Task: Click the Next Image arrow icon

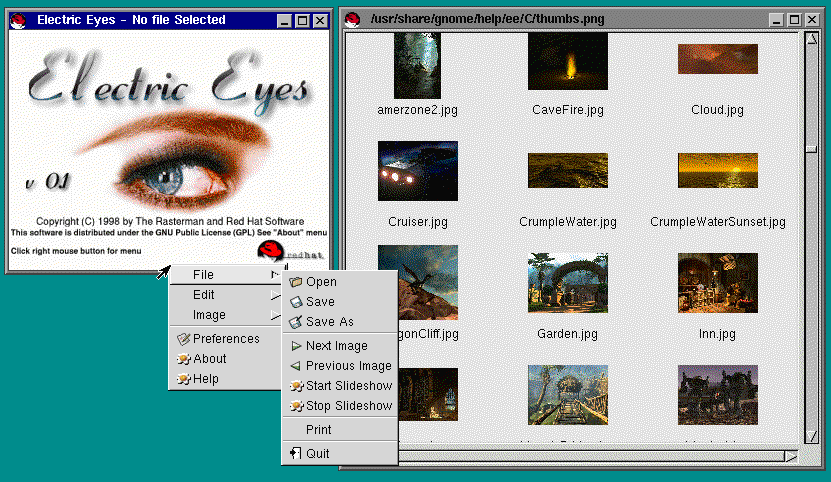Action: (296, 346)
